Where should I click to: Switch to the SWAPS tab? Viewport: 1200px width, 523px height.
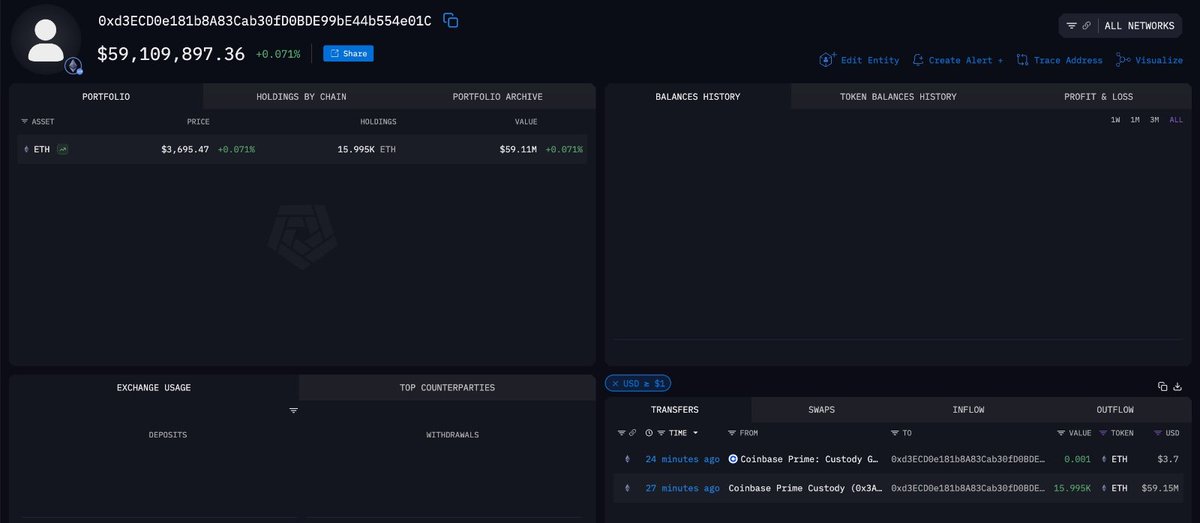(822, 410)
